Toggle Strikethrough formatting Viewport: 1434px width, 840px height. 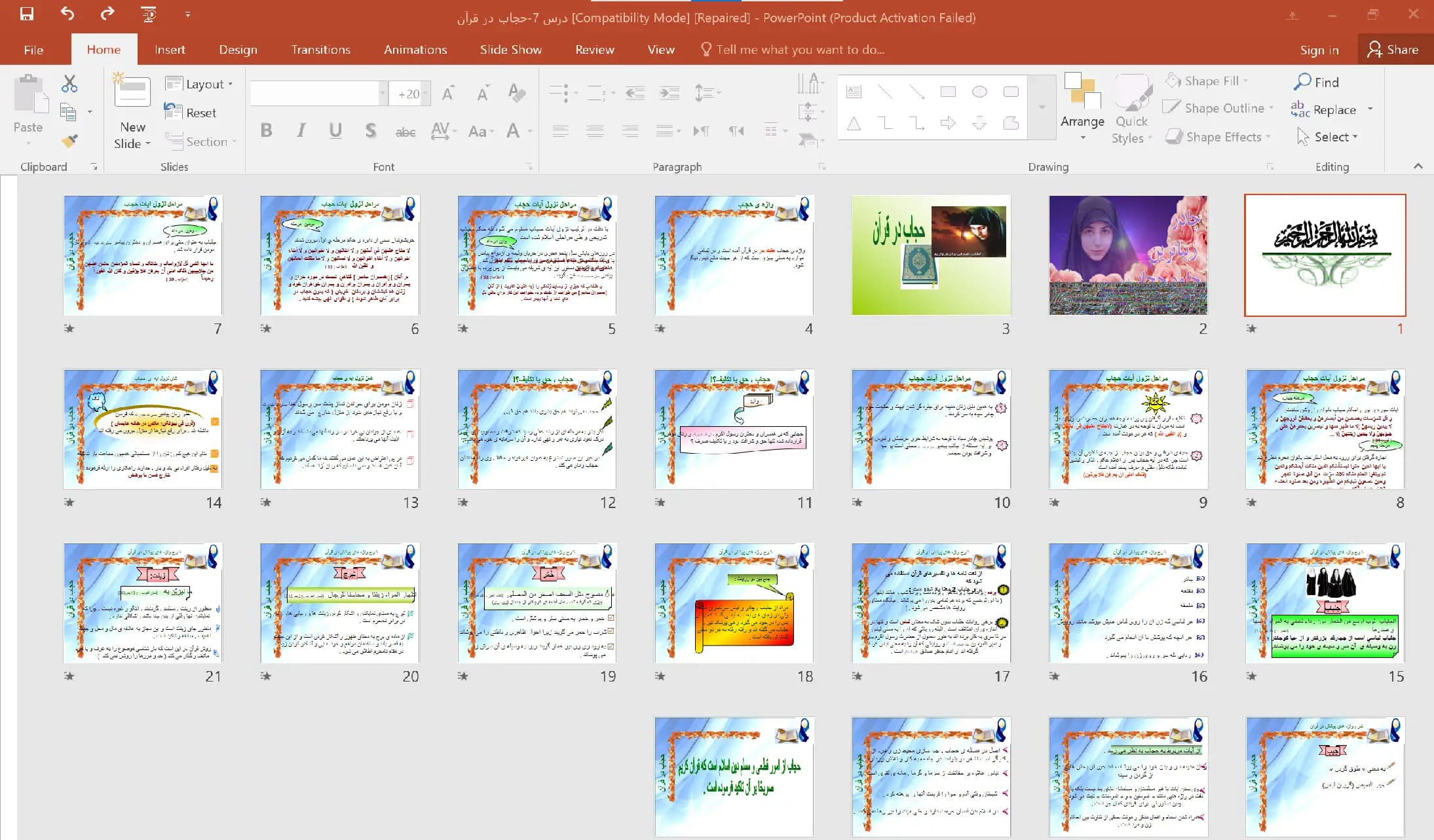[x=406, y=132]
